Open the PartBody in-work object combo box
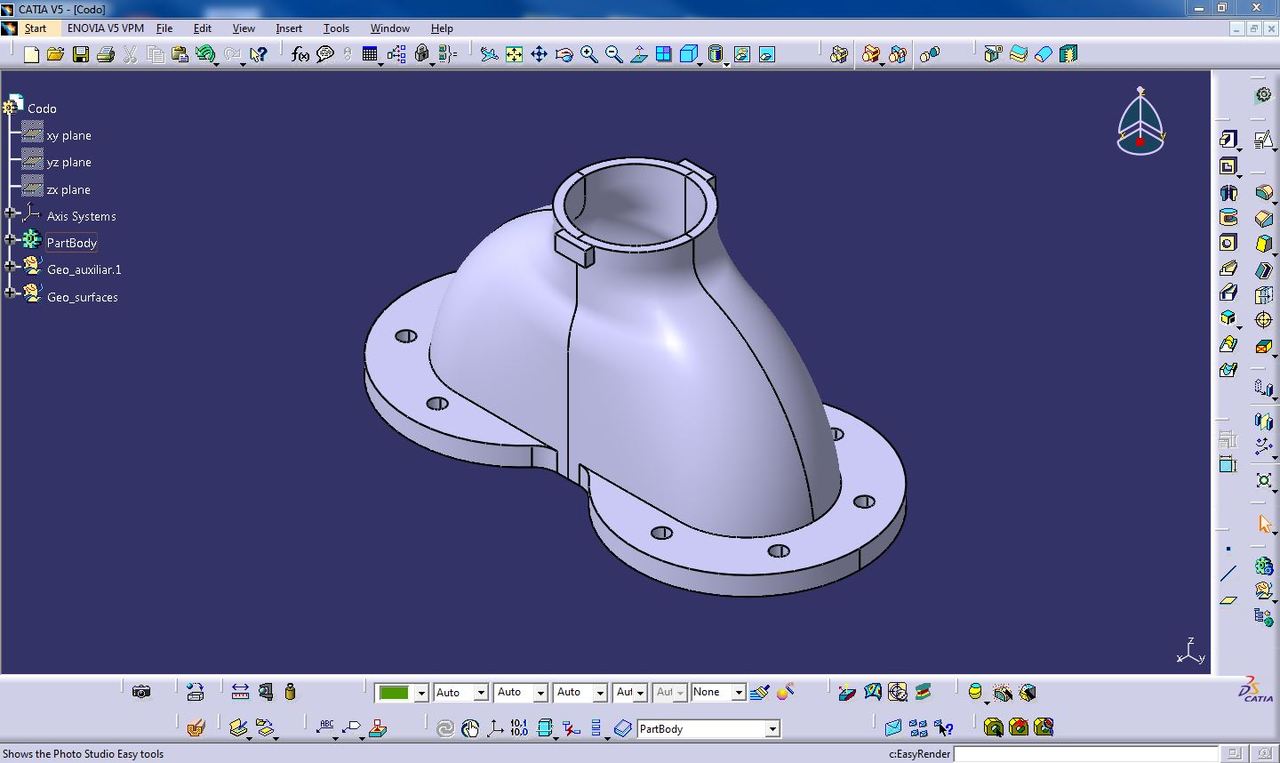 pyautogui.click(x=708, y=729)
